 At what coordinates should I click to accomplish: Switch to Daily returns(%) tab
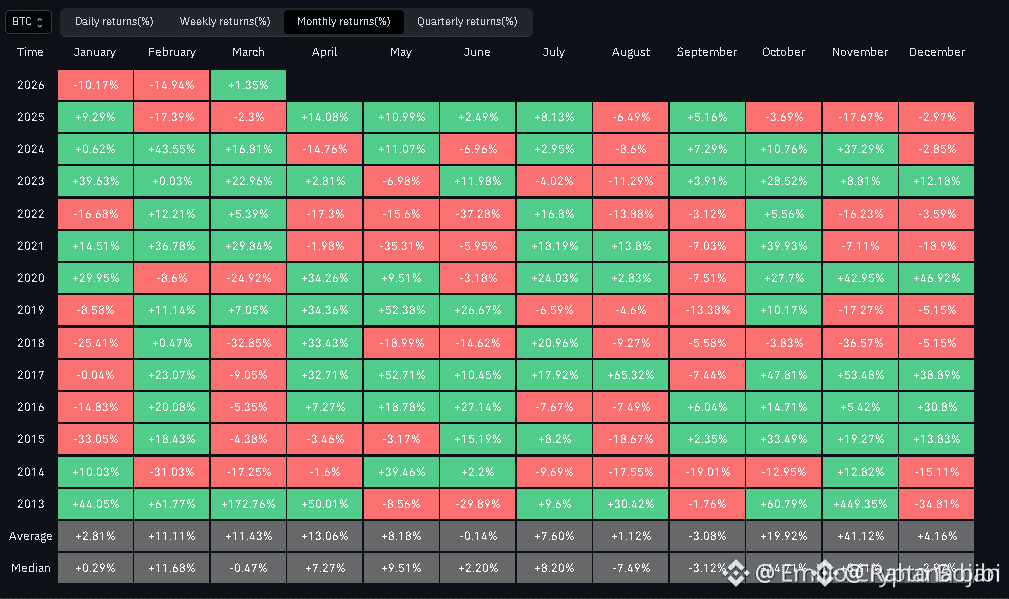tap(114, 21)
